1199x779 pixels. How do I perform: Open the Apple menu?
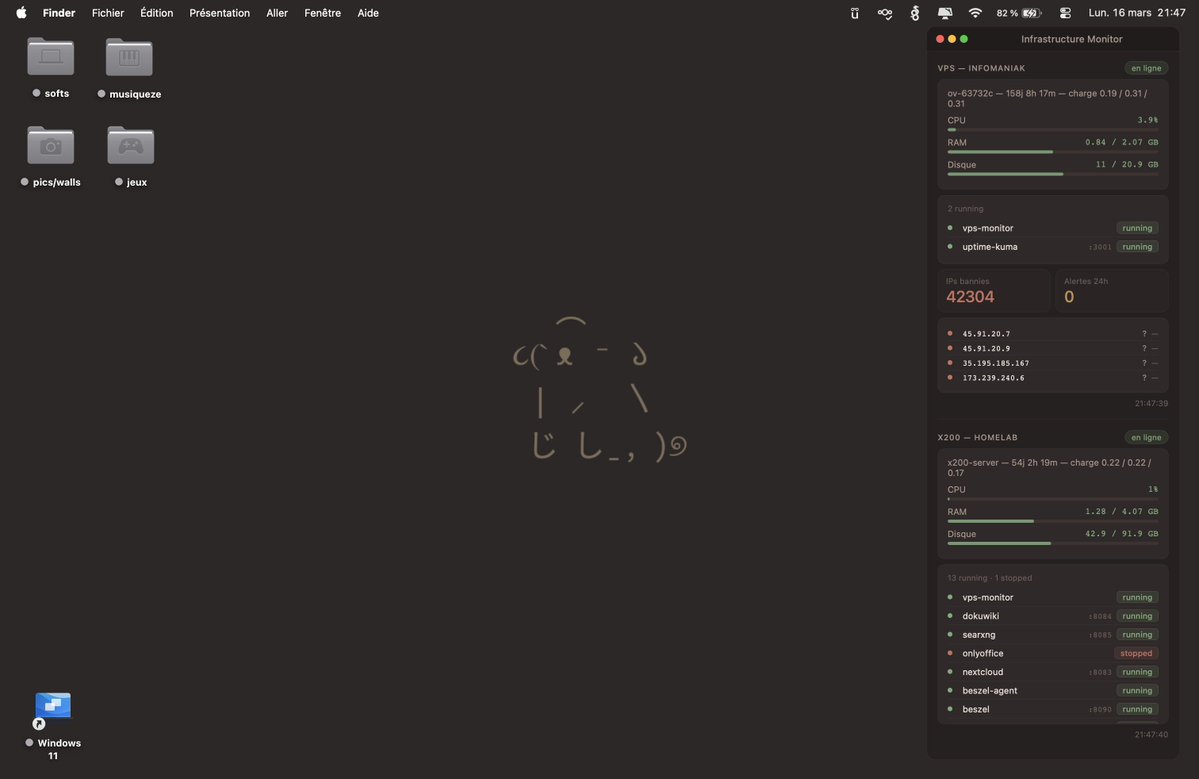point(21,13)
